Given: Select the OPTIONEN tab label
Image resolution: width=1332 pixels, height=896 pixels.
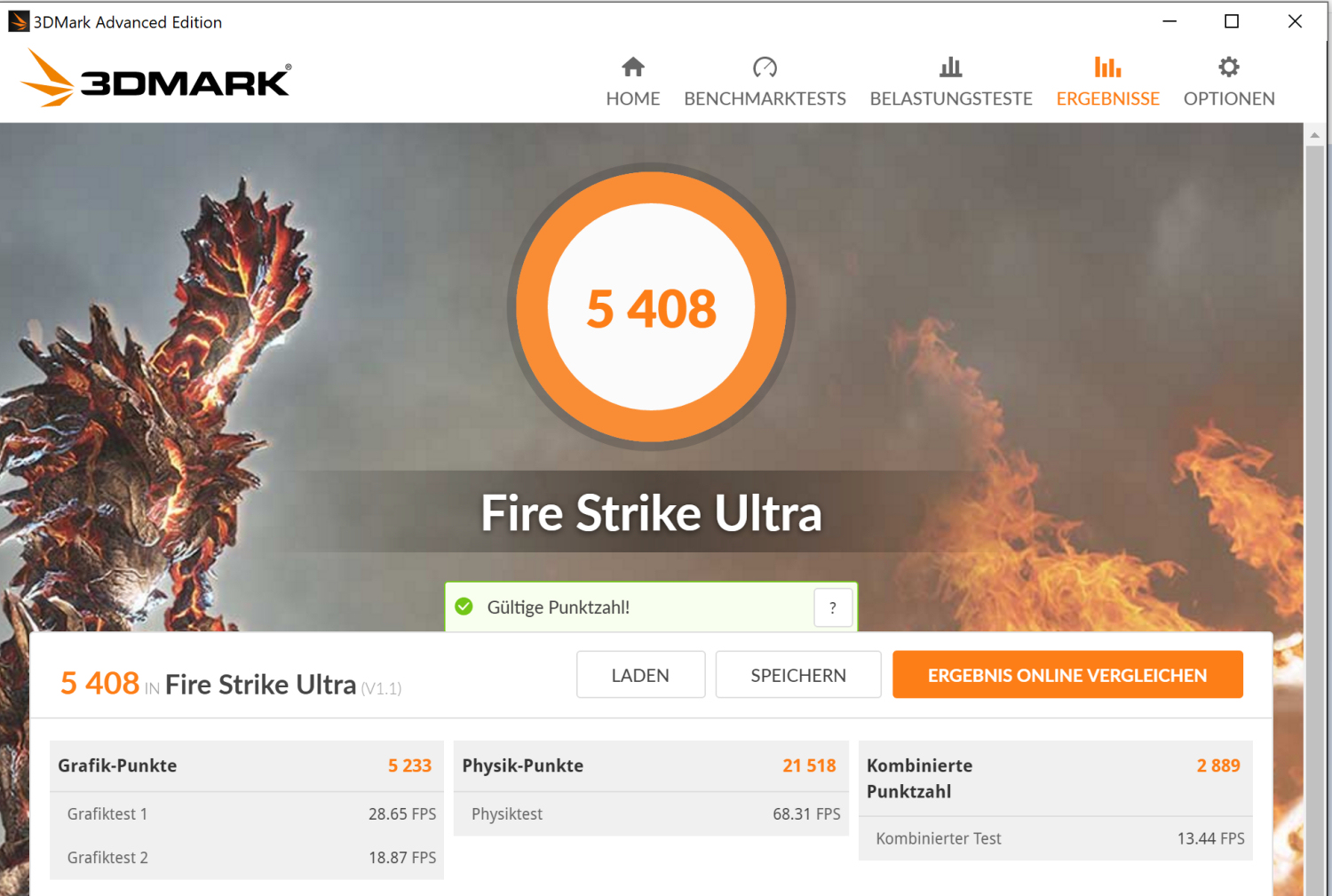Looking at the screenshot, I should point(1229,99).
